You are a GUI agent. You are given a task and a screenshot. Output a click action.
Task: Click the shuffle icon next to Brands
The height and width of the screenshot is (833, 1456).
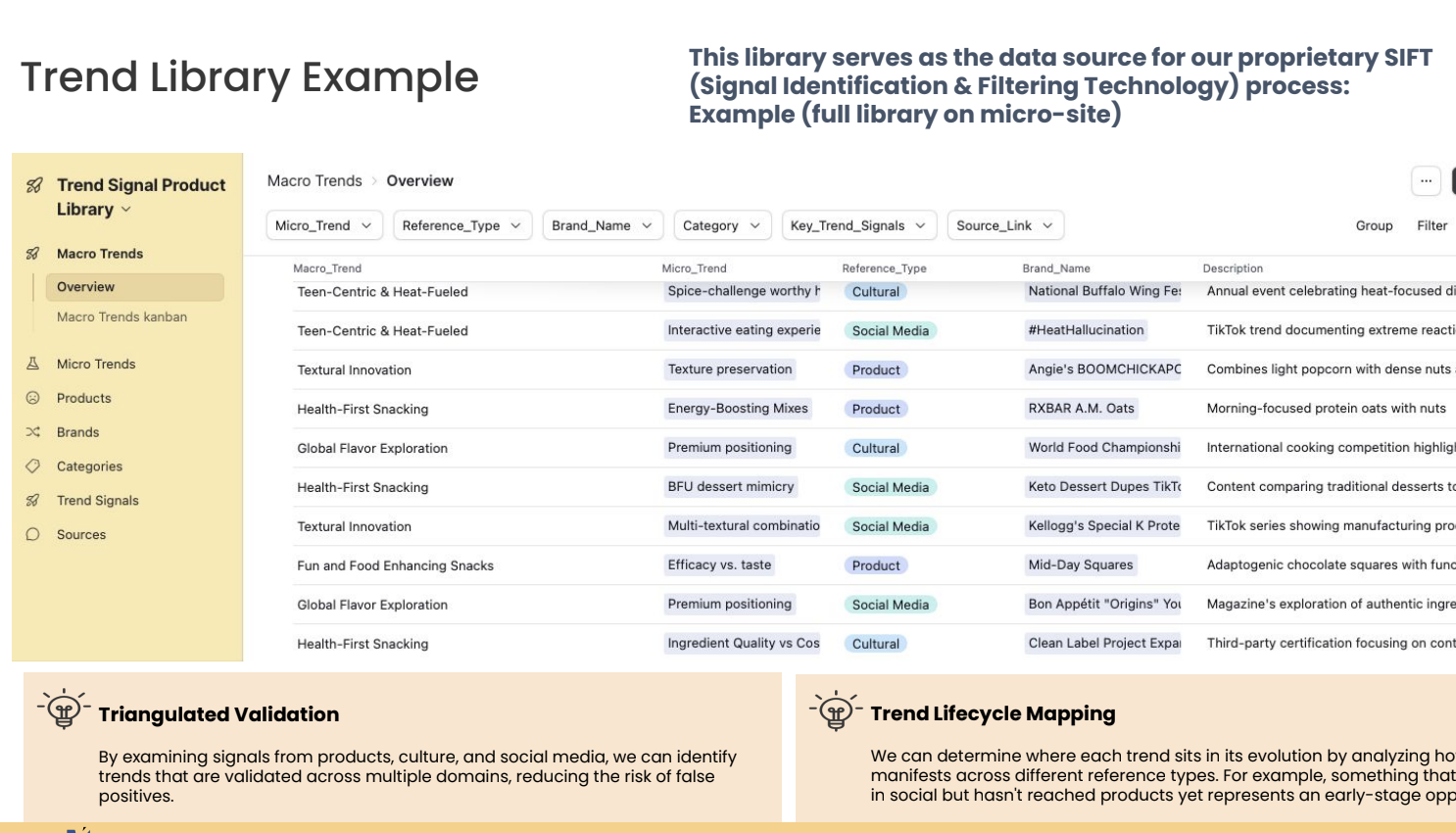point(32,432)
